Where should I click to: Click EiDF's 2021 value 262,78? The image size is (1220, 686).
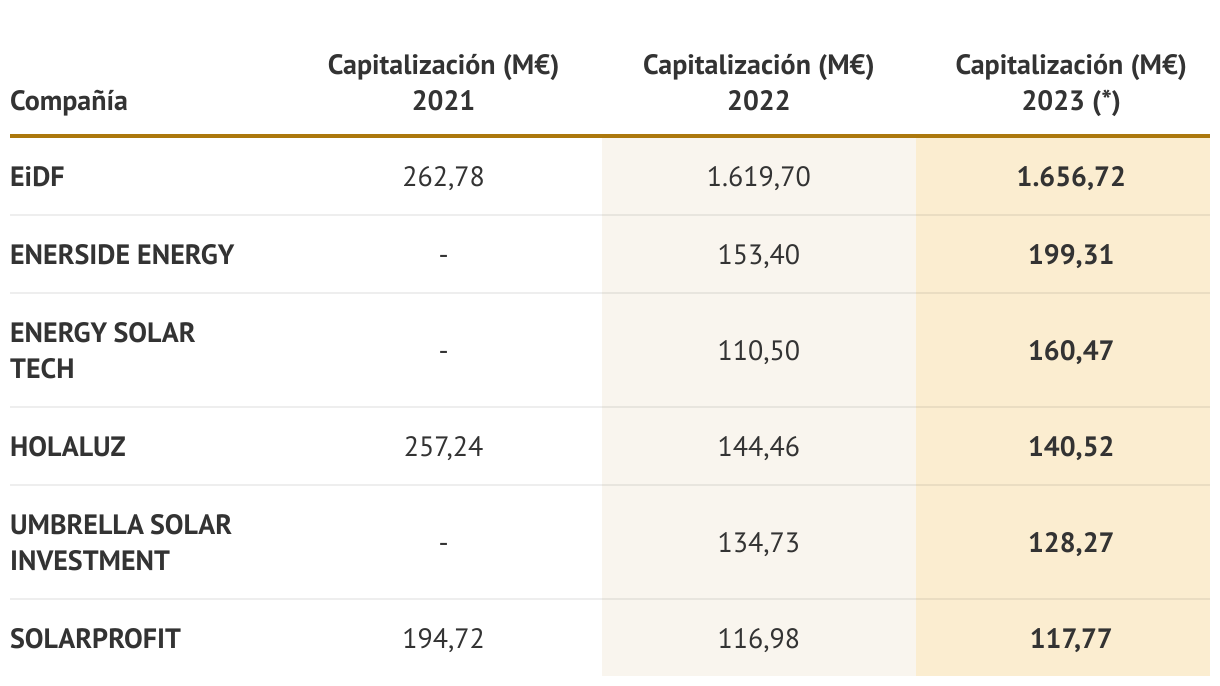click(x=443, y=178)
